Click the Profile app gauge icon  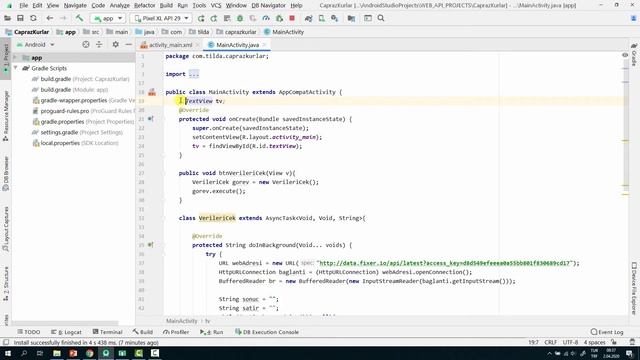click(266, 18)
